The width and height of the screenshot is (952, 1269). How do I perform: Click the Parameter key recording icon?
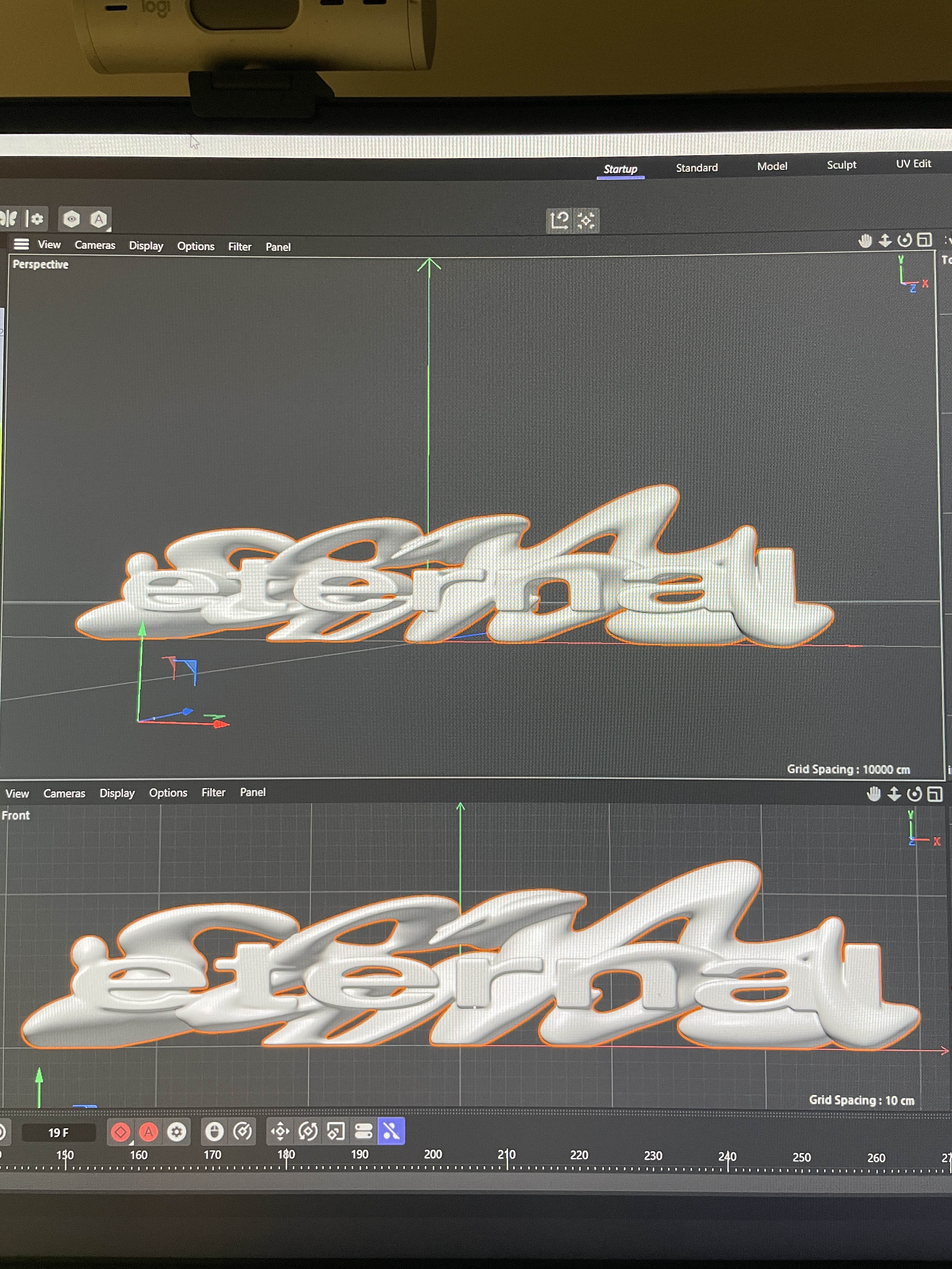364,1131
